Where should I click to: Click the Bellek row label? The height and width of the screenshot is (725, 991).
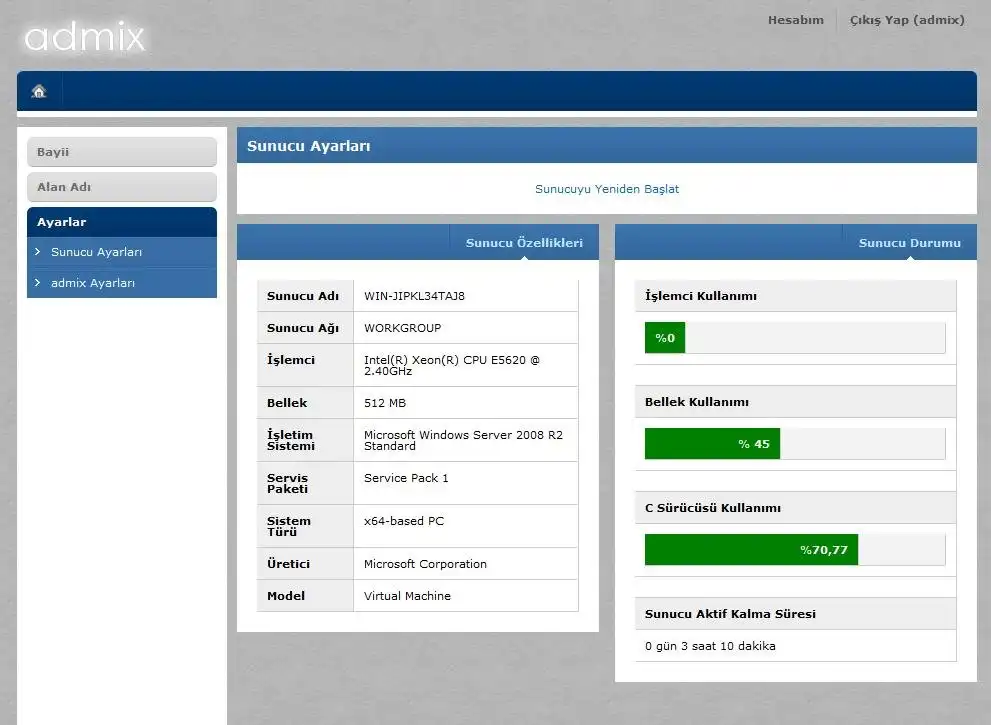[287, 403]
